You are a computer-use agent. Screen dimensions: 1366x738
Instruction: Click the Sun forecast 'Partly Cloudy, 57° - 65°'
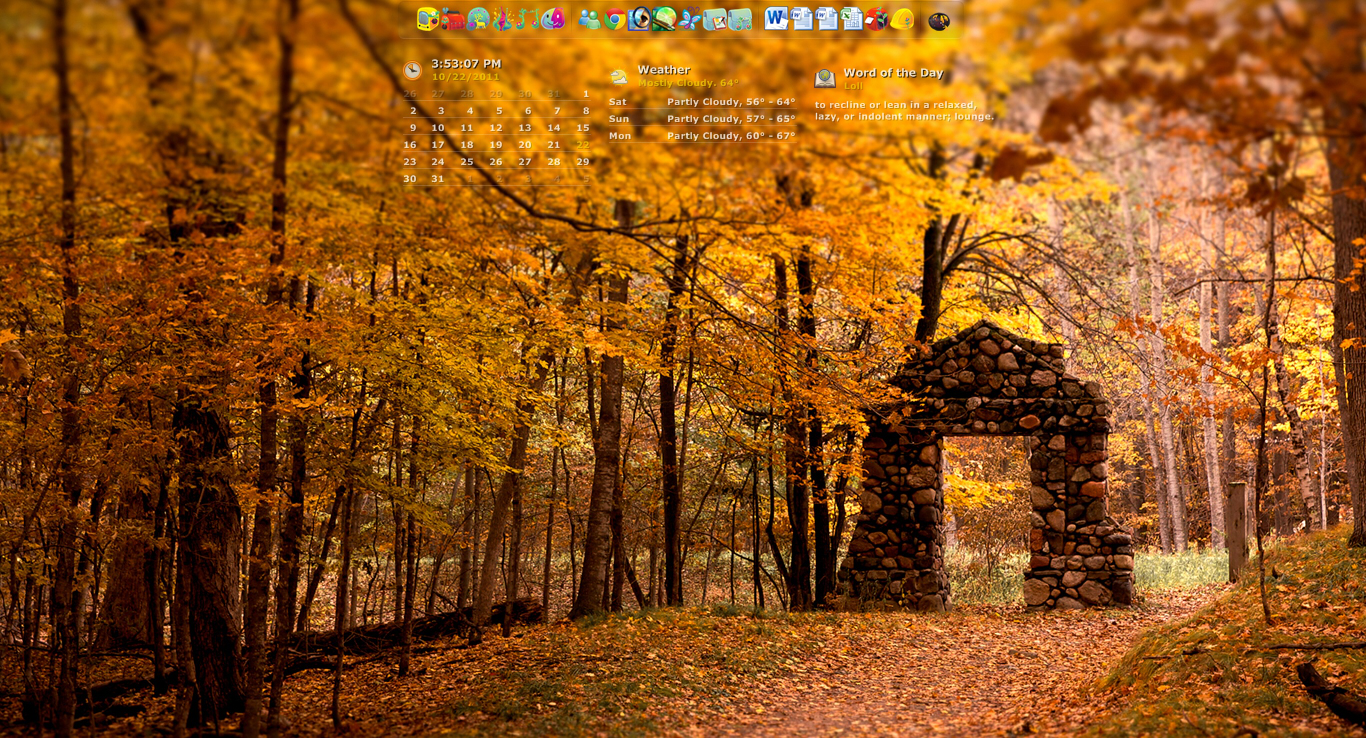(731, 118)
